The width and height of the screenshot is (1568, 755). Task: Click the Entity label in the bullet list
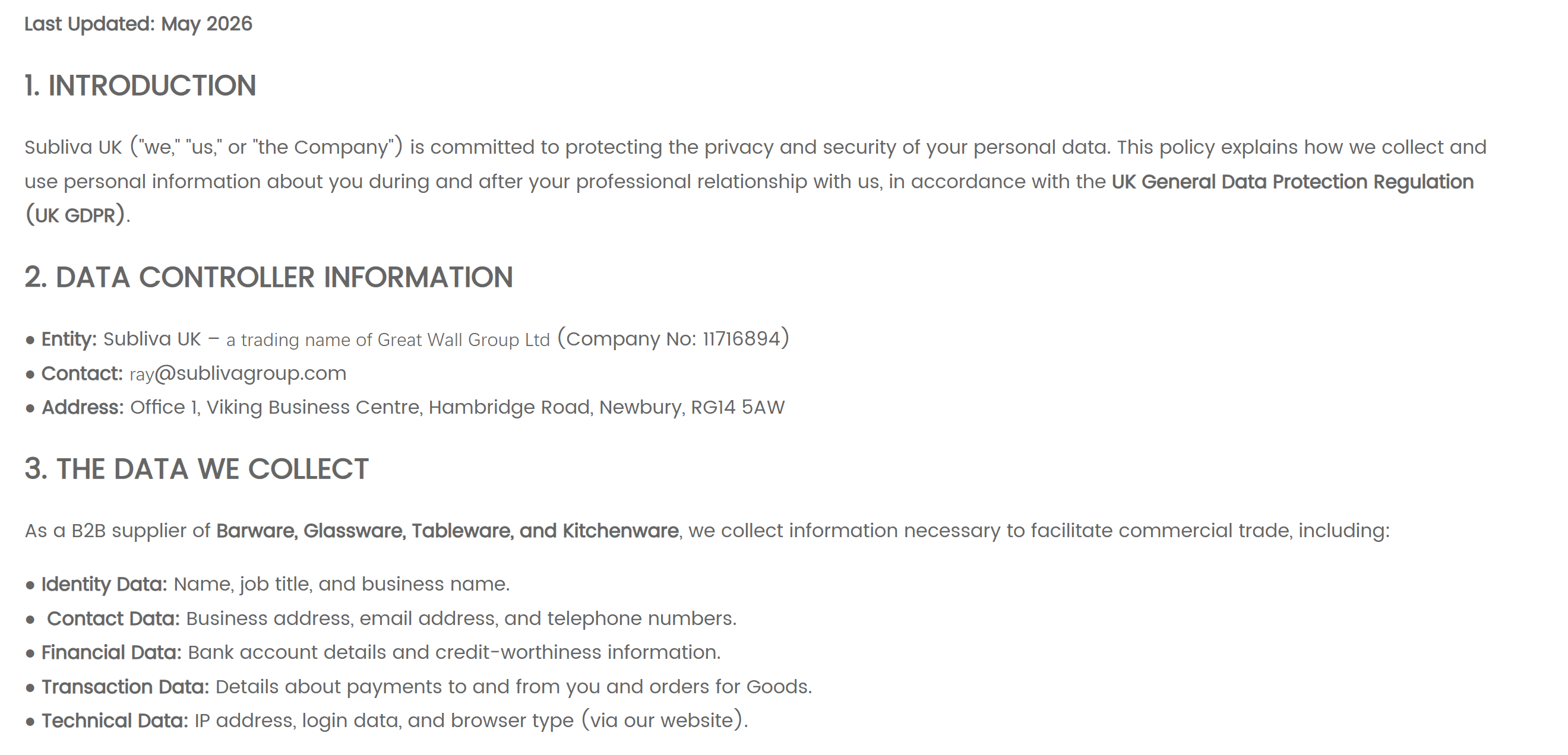[69, 340]
